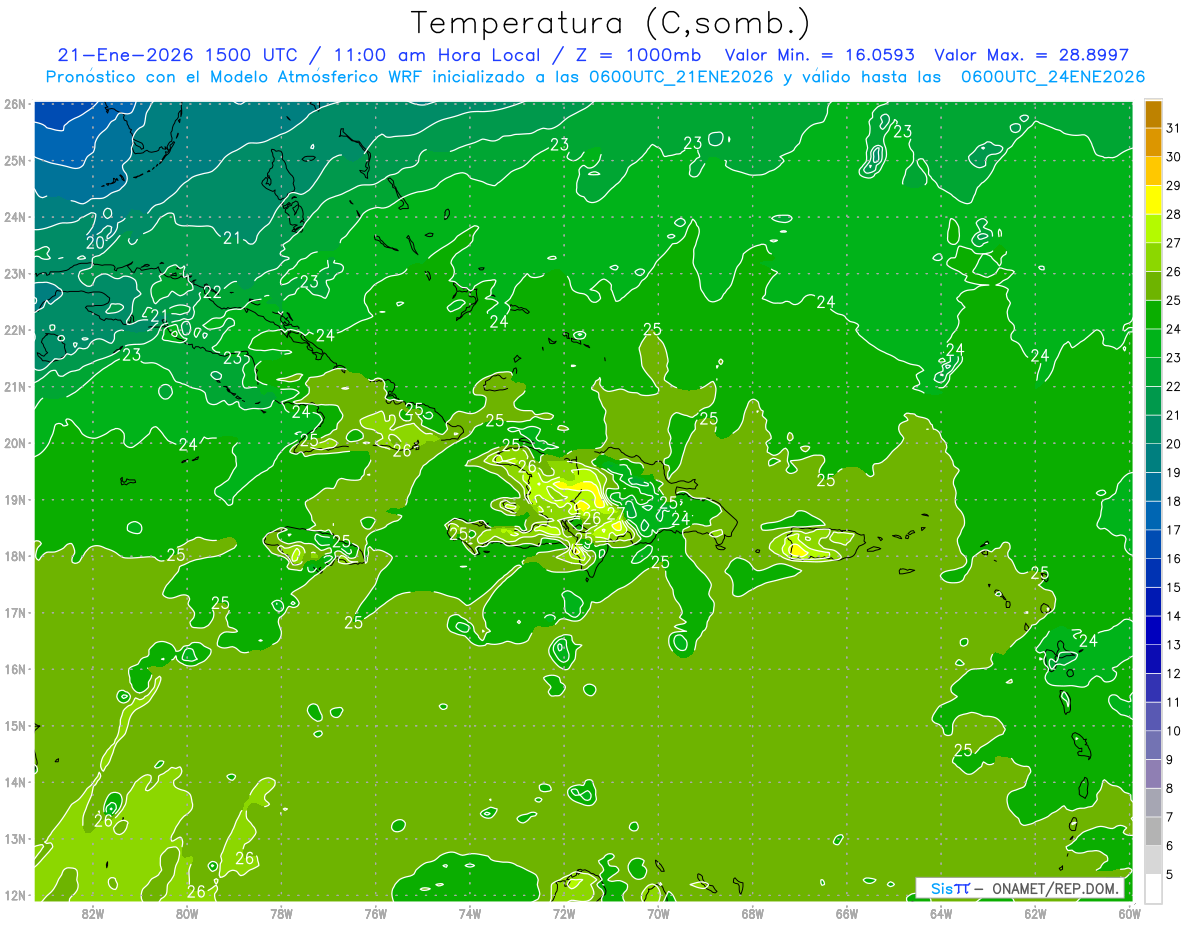Click the 19N latitude axis label
Screen dimensions: 1200x927
(x=14, y=500)
